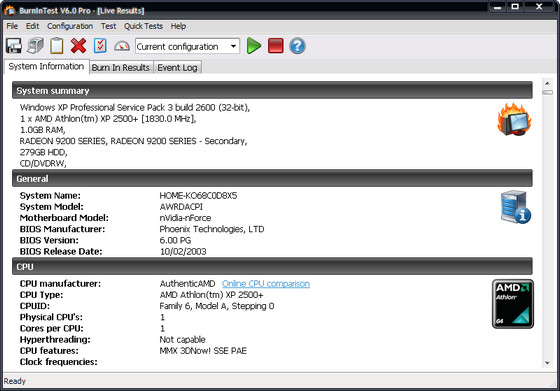Select the nVidia-nForce motherboard value

pos(185,218)
